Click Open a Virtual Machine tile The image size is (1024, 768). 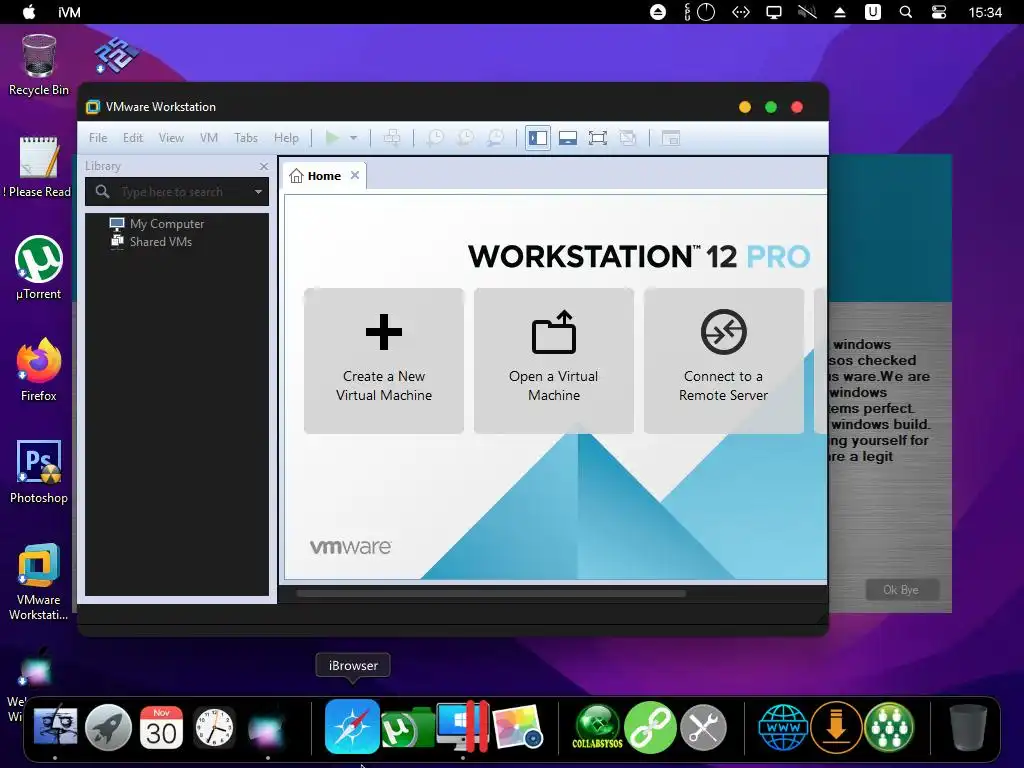click(x=554, y=360)
